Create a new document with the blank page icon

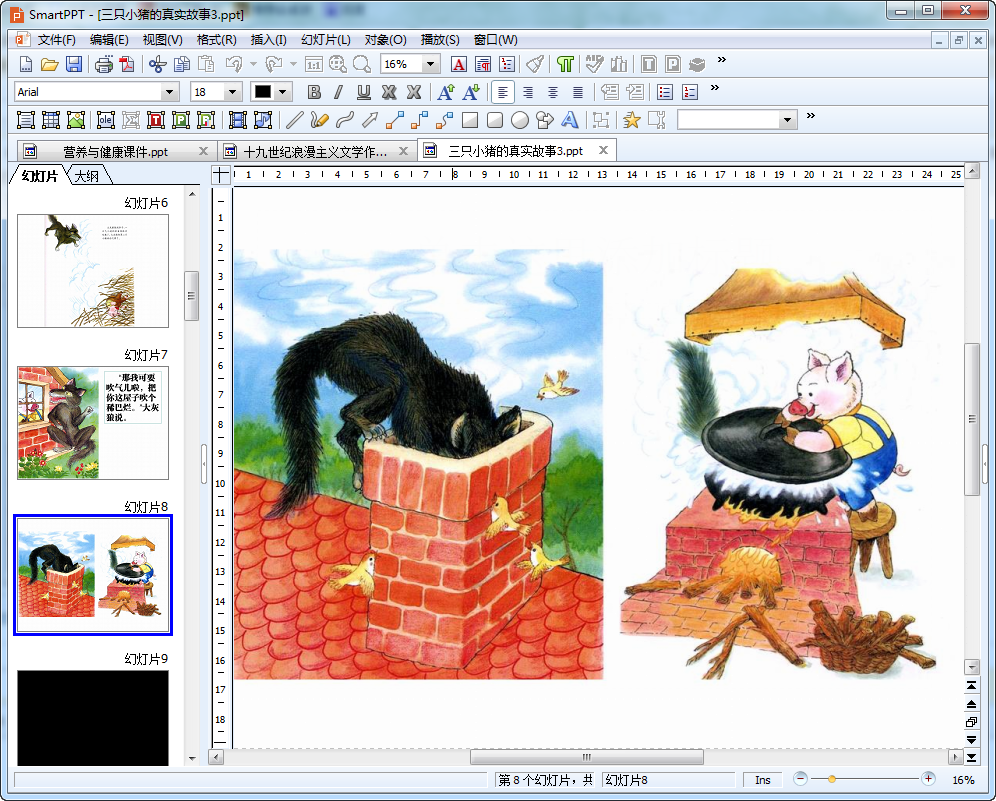(x=26, y=64)
